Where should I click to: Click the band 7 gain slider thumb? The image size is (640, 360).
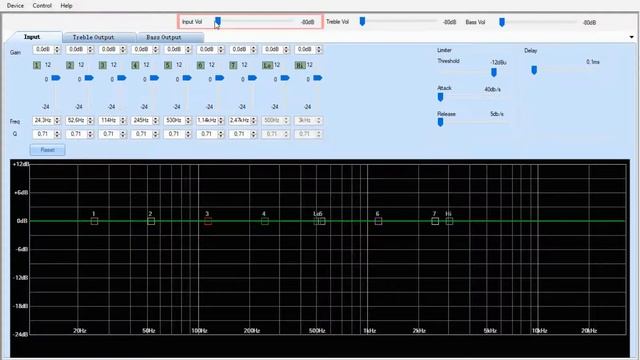coord(252,78)
